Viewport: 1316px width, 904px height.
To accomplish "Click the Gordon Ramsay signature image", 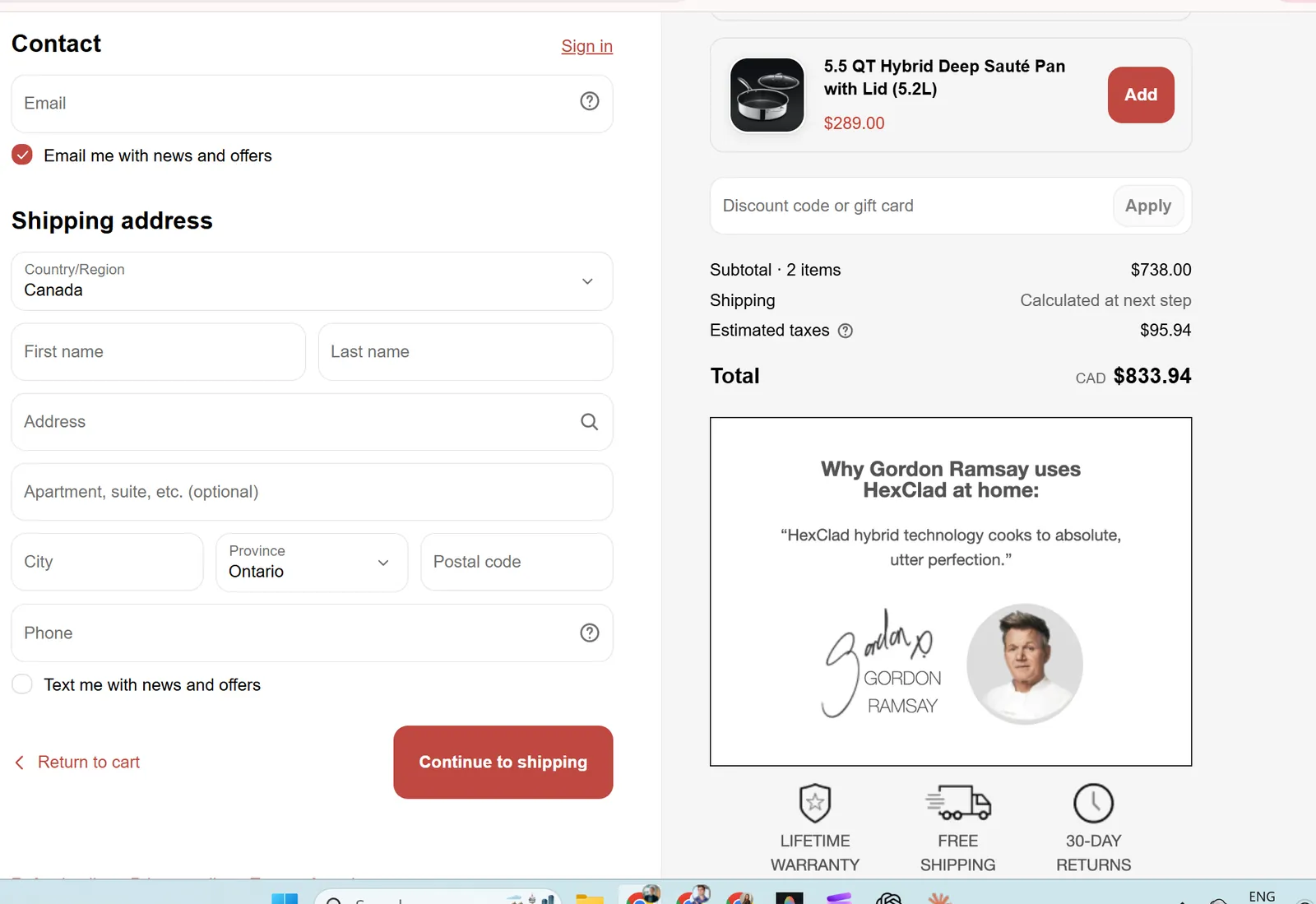I will [x=882, y=664].
